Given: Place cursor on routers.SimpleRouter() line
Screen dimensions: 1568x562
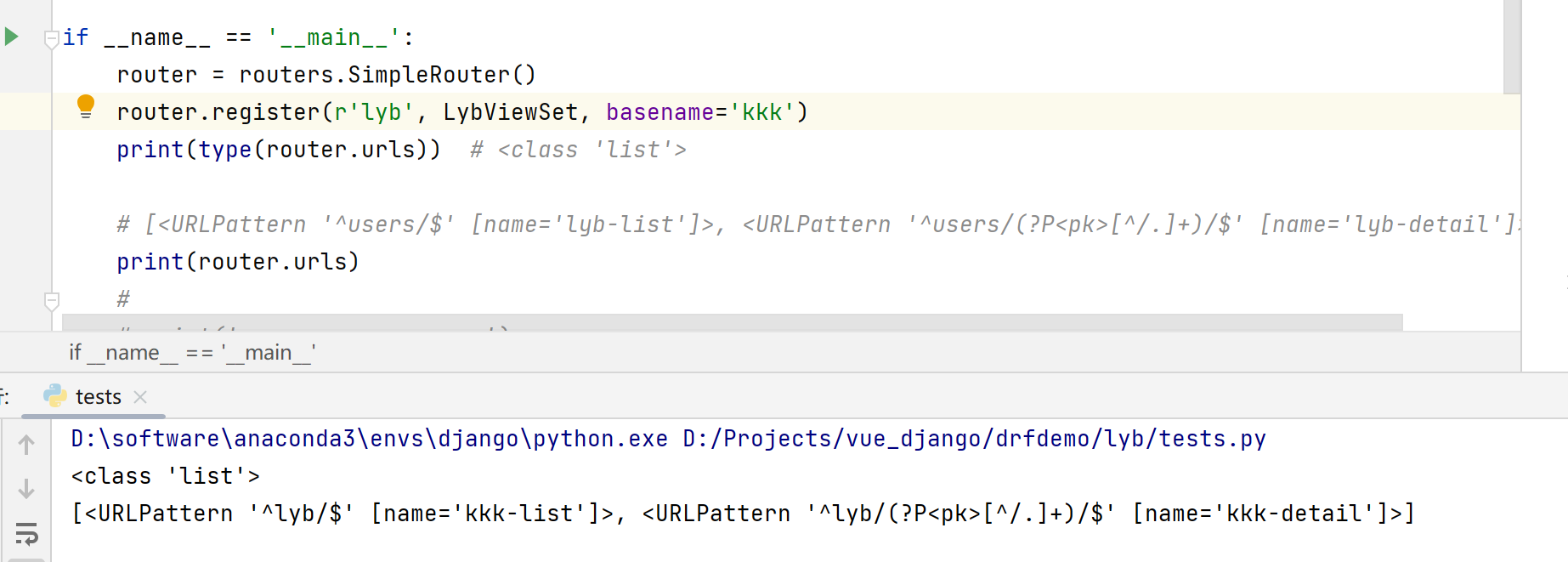Looking at the screenshot, I should pos(326,75).
